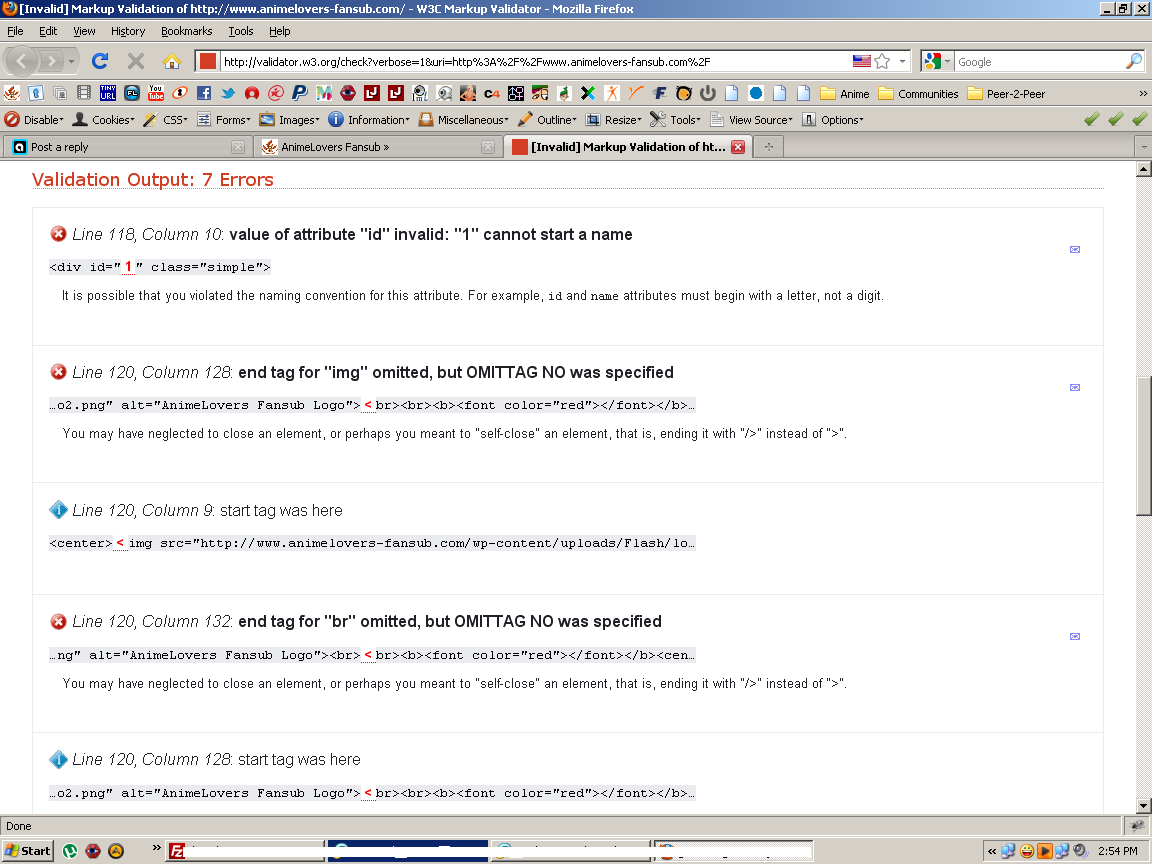Choose a search engine from the Google dropdown
The image size is (1152, 864).
(937, 62)
